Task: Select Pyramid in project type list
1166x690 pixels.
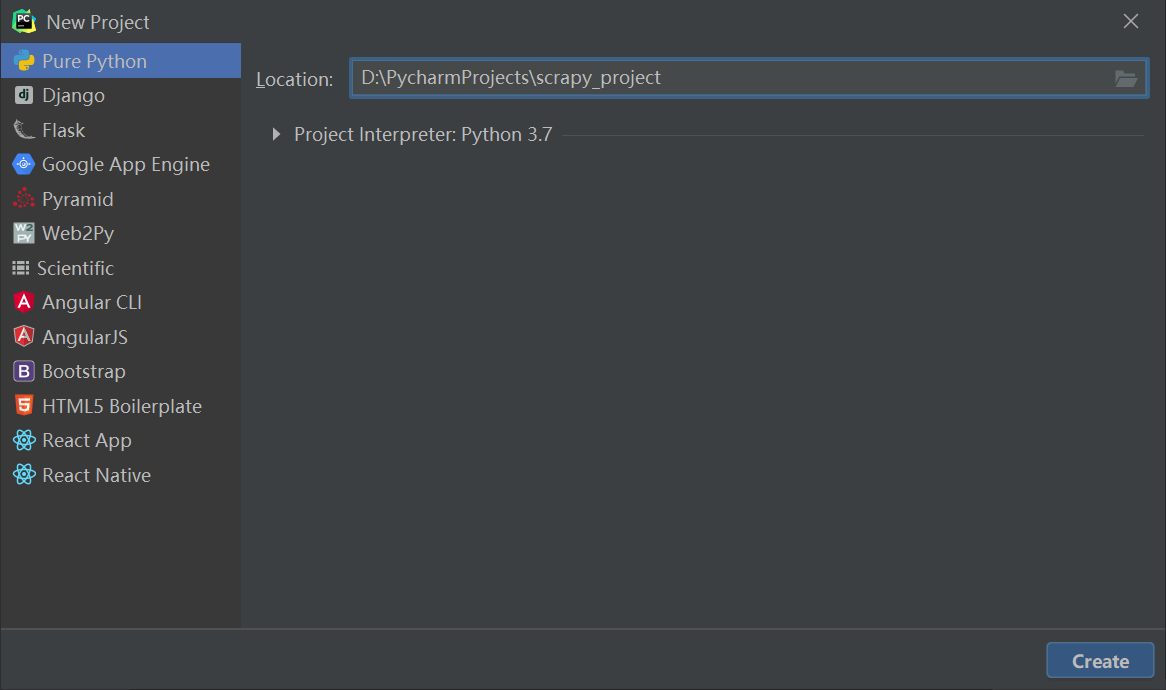Action: pyautogui.click(x=77, y=199)
